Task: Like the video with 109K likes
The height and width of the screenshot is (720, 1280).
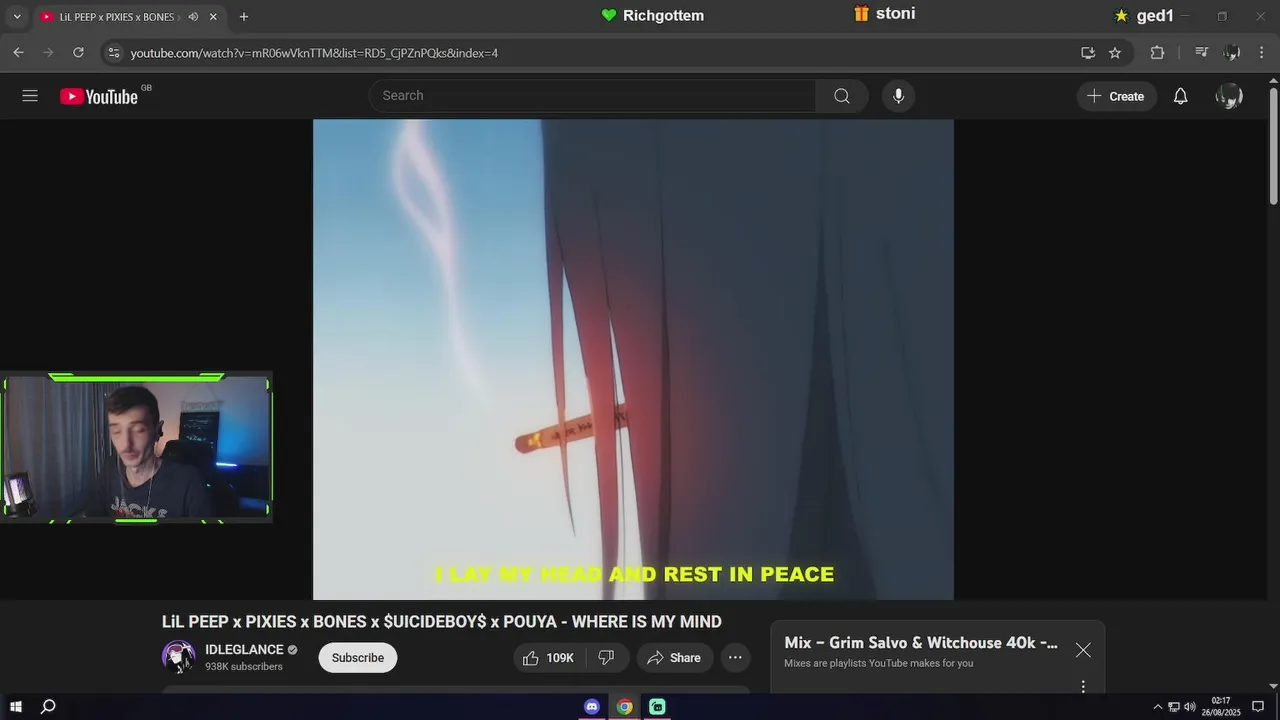Action: [549, 657]
